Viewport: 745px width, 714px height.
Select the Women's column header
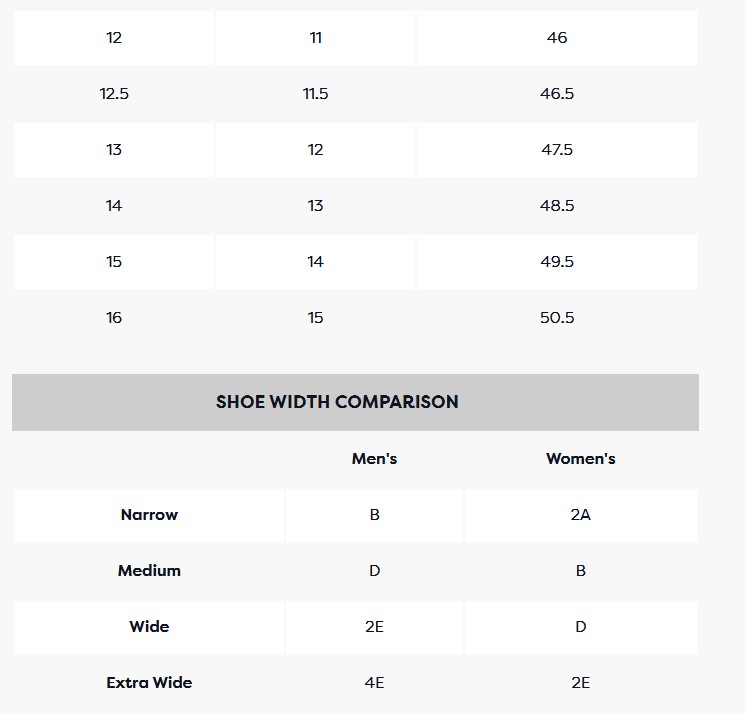[x=580, y=459]
